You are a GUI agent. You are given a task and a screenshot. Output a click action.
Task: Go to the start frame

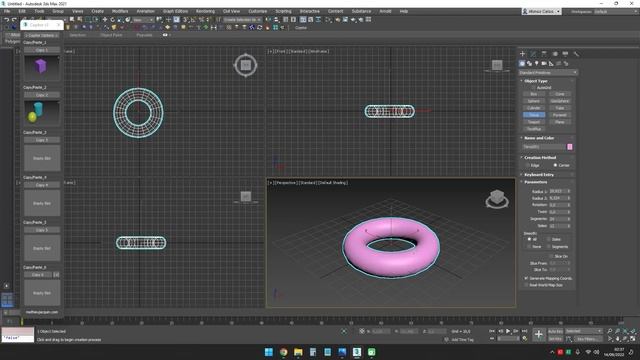[492, 331]
